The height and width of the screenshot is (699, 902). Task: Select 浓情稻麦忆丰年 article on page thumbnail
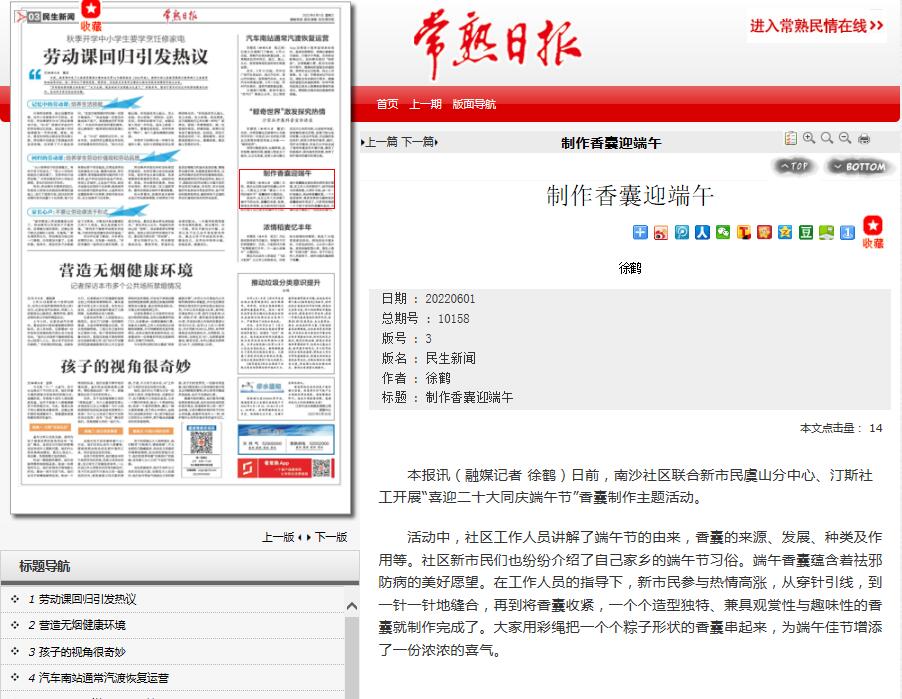click(286, 227)
